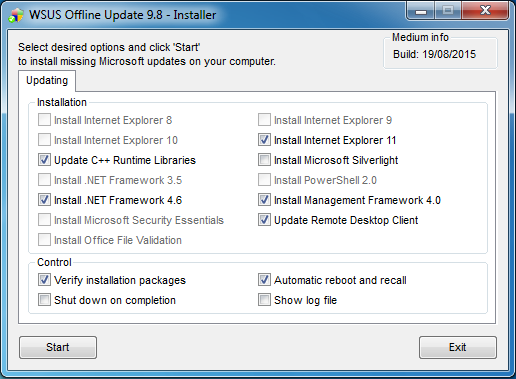Uncheck Install Internet Explorer 11
516x379 pixels.
point(264,140)
